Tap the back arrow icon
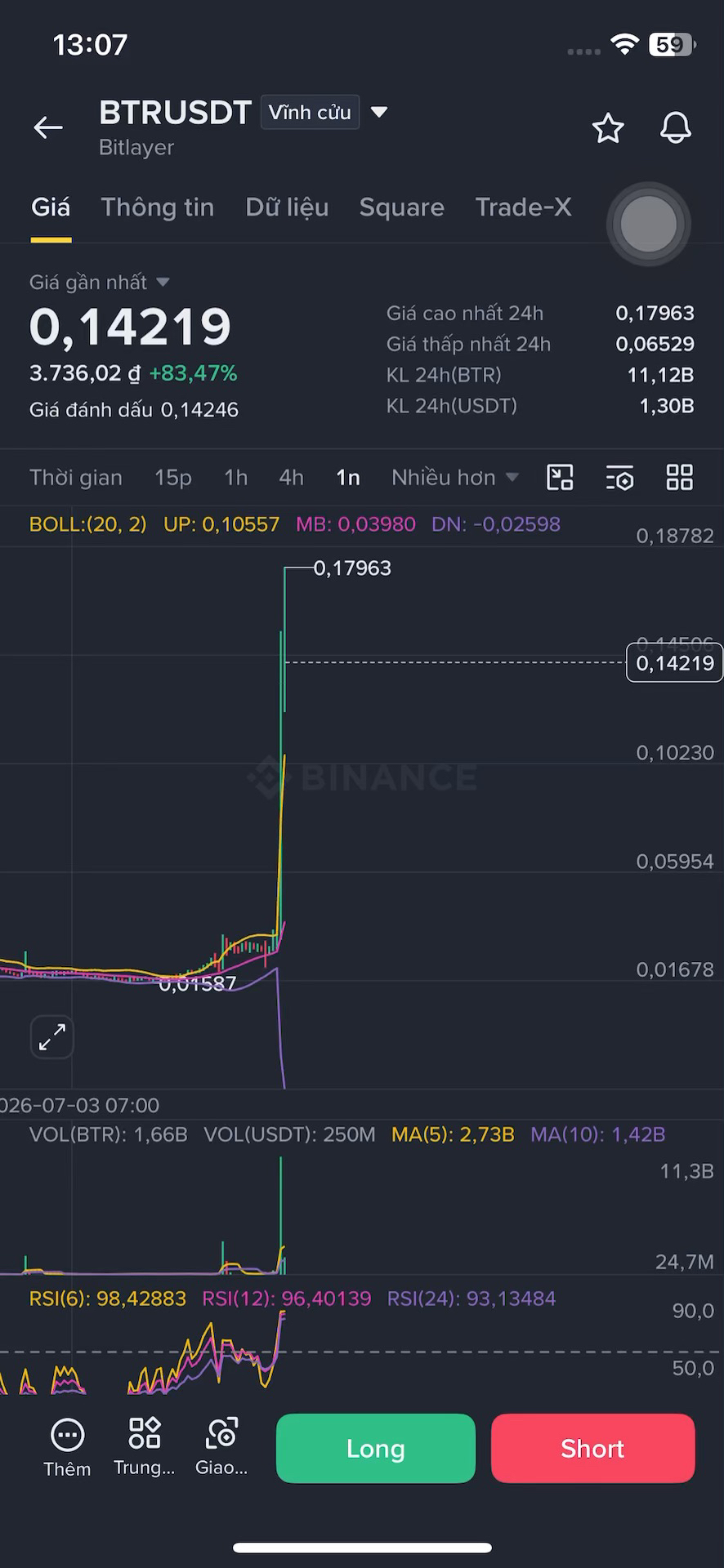The width and height of the screenshot is (724, 1568). pos(48,127)
